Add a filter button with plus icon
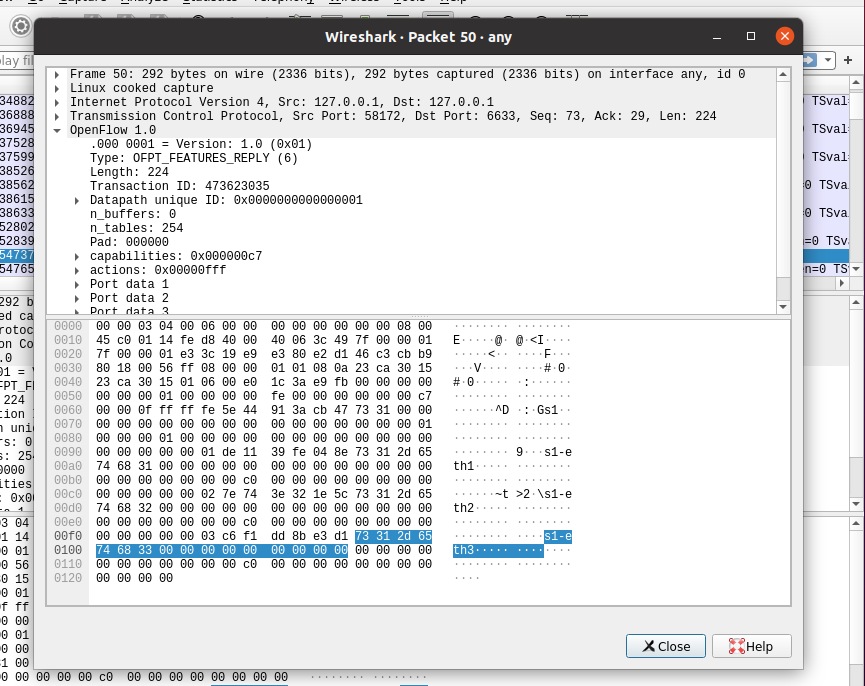The width and height of the screenshot is (865, 686). pos(848,60)
